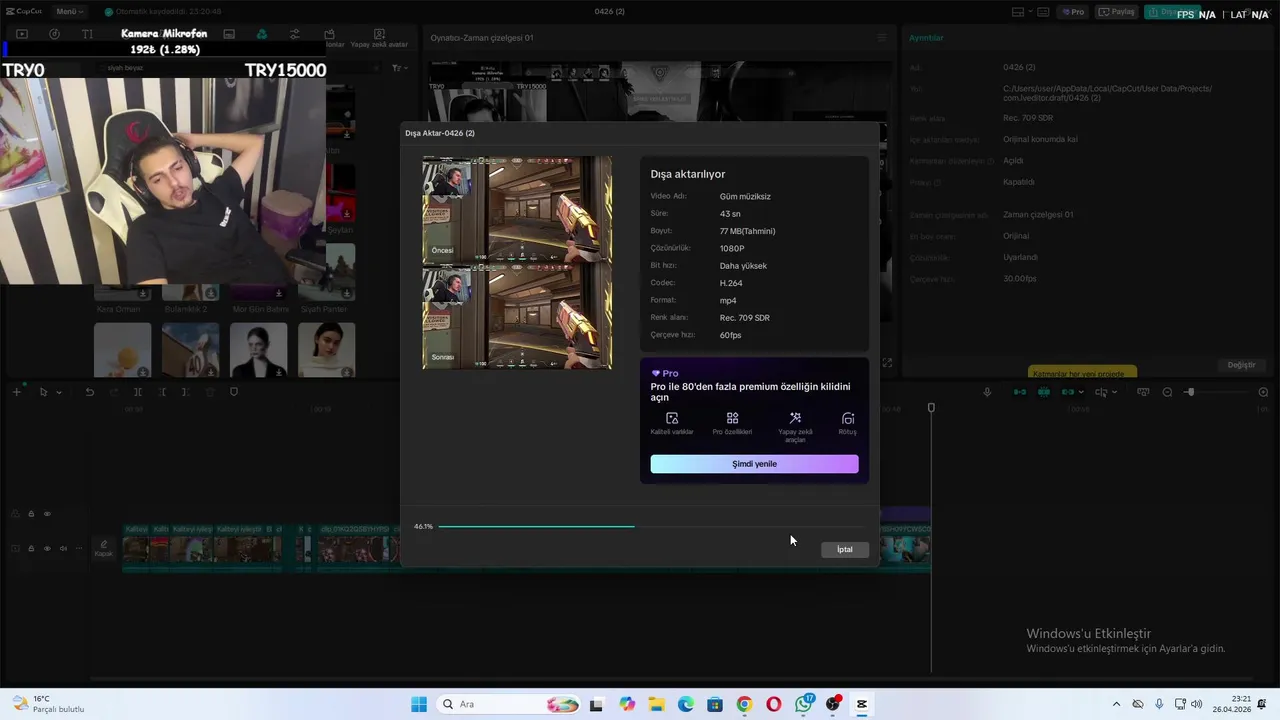Toggle main track magnet snapping
Viewport: 1280px width, 720px height.
tap(1020, 392)
